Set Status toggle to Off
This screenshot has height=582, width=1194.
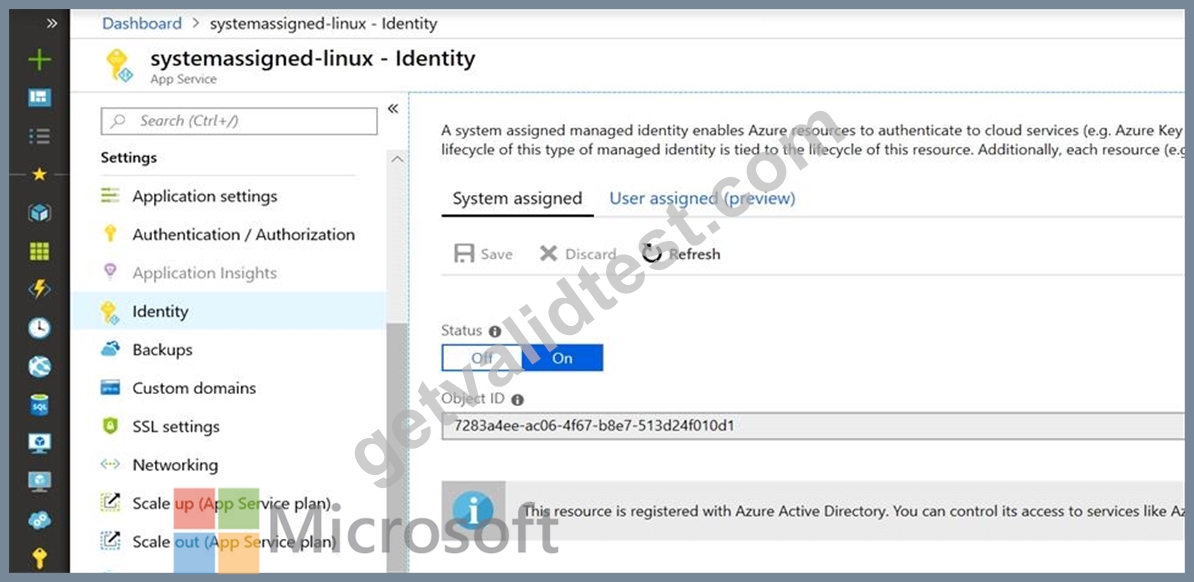(x=482, y=357)
